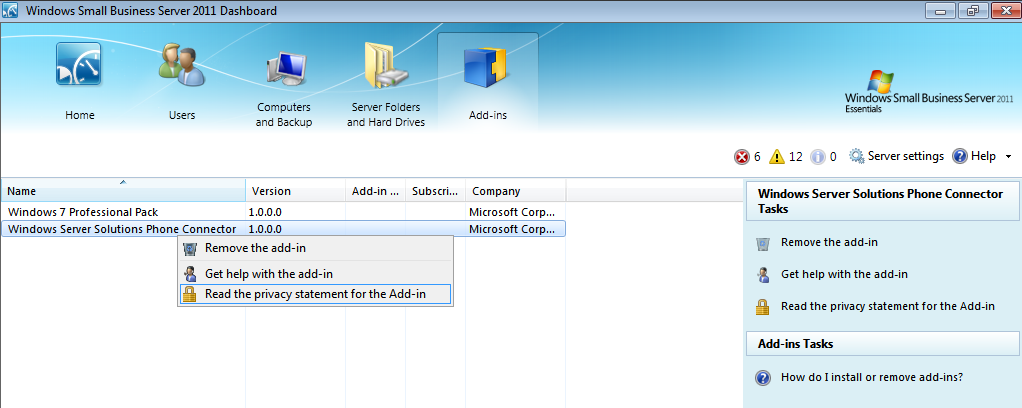Click the red critical alerts icon
The height and width of the screenshot is (408, 1022).
point(742,157)
